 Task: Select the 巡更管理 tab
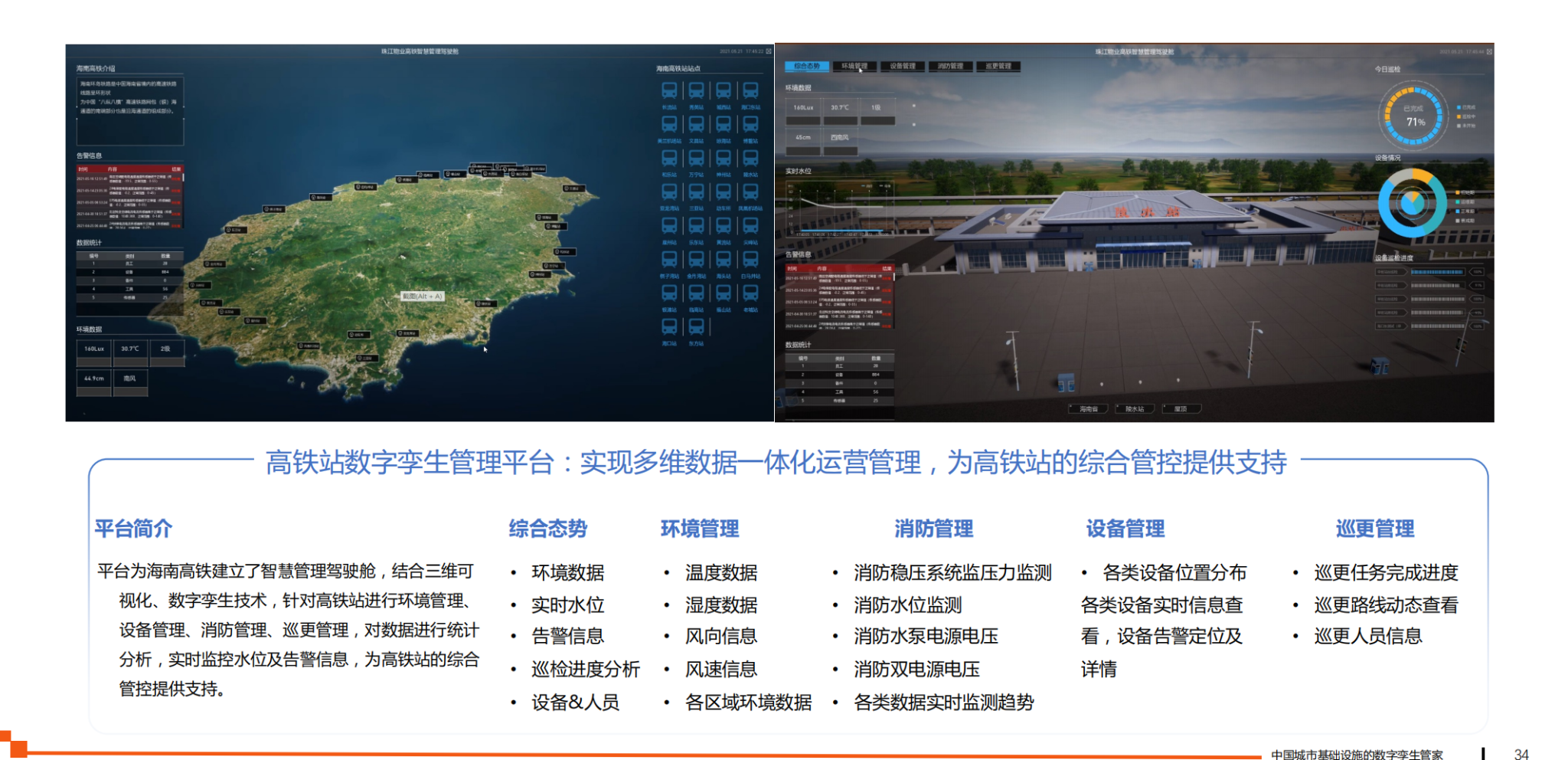click(998, 67)
